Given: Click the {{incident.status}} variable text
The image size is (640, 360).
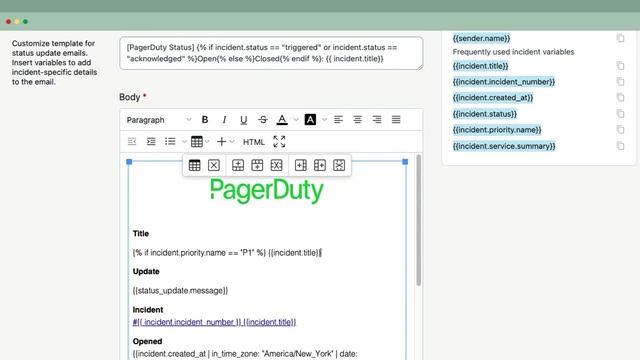Looking at the screenshot, I should pos(484,114).
